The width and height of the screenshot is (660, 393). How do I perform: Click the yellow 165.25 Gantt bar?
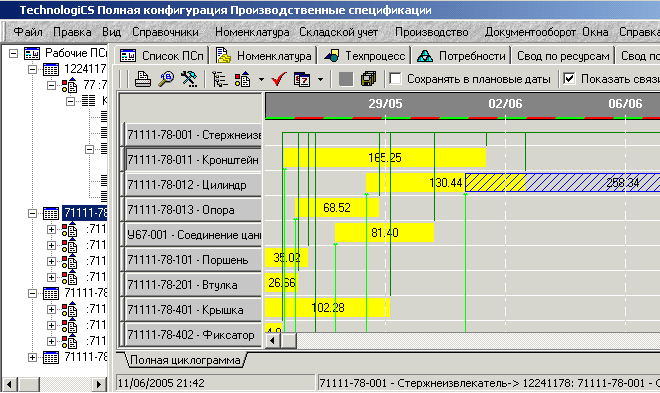point(385,158)
